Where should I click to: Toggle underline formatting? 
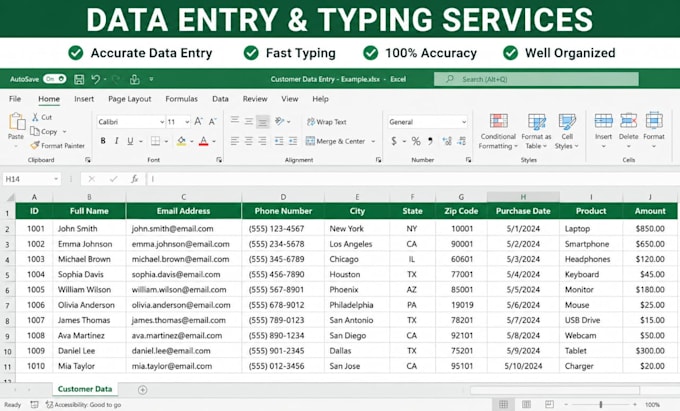(130, 141)
